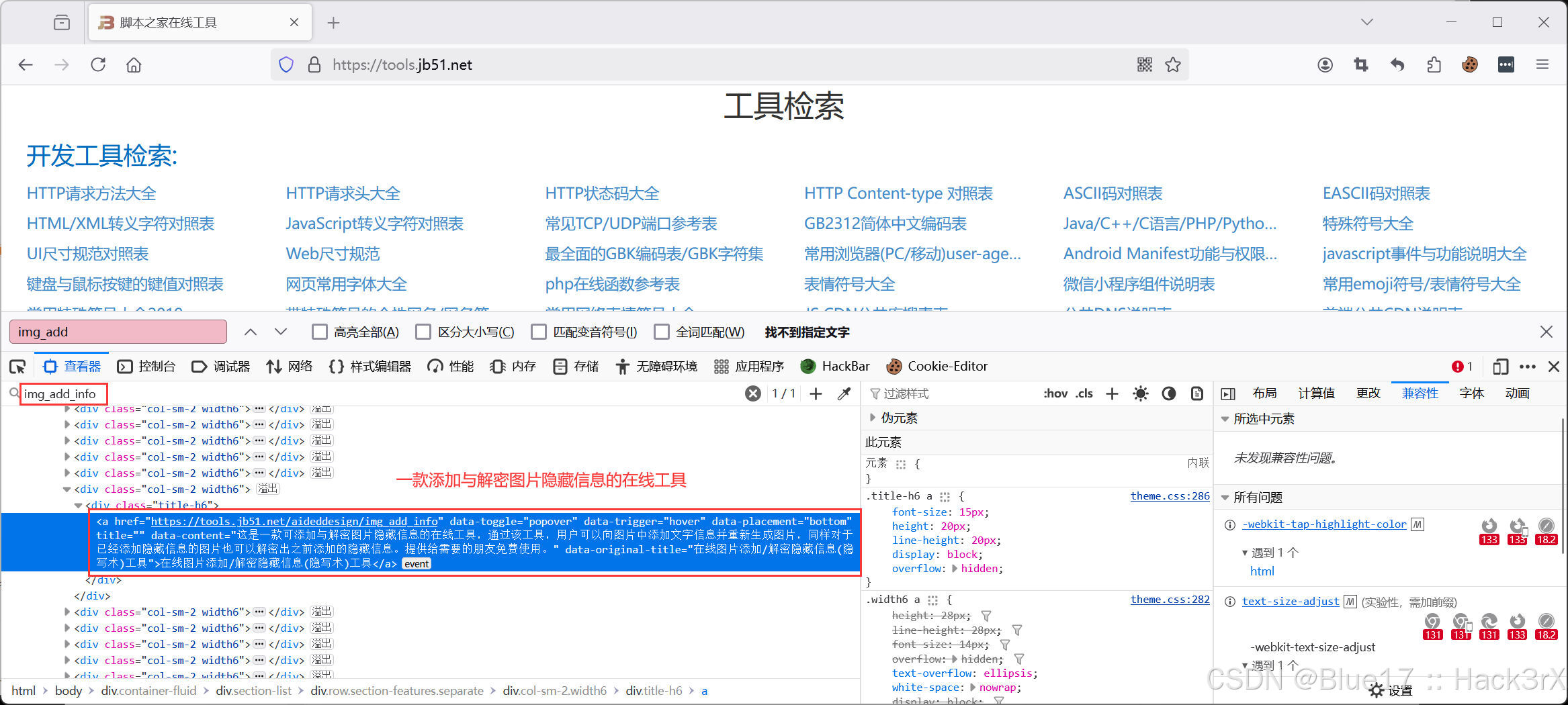The width and height of the screenshot is (1568, 705).
Task: Enable 高亮全部 checkbox
Action: (x=320, y=332)
